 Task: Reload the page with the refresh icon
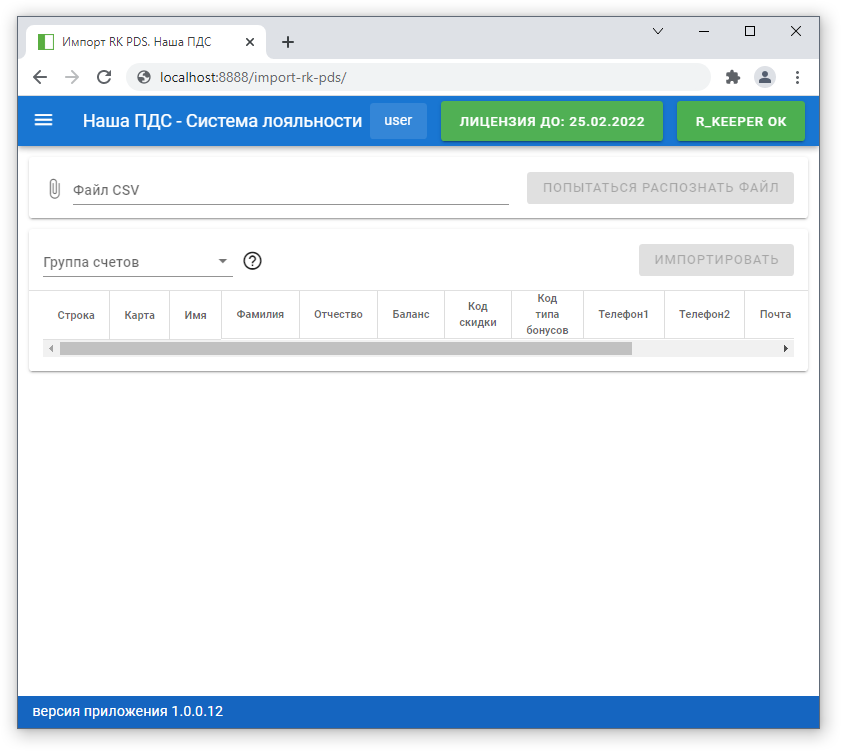click(103, 77)
